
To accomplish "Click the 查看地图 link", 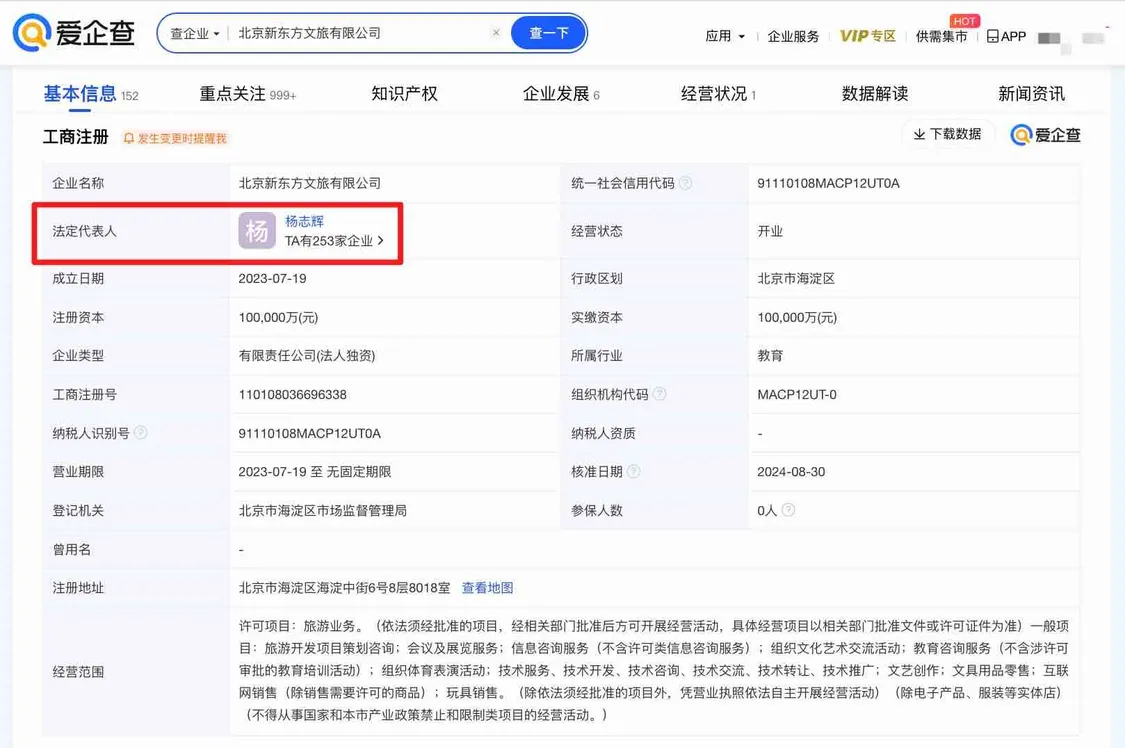I will click(x=487, y=588).
